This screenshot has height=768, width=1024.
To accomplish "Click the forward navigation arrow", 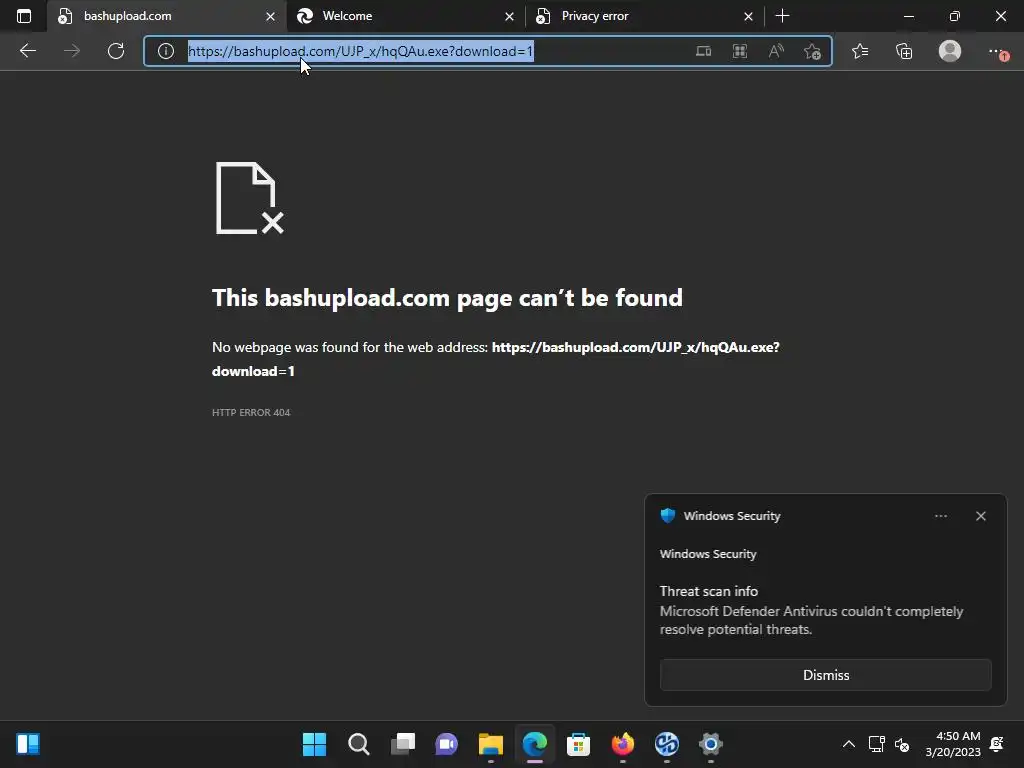I will [x=72, y=51].
